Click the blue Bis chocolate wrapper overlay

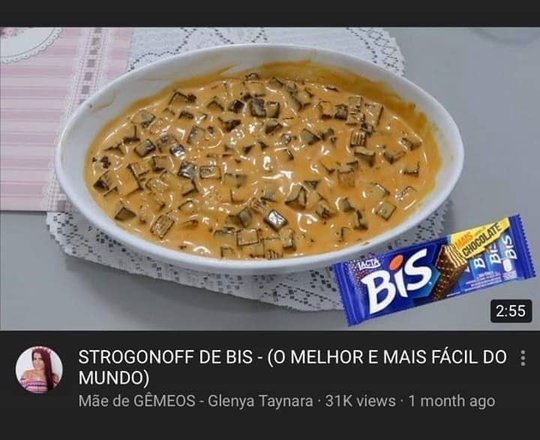click(436, 270)
